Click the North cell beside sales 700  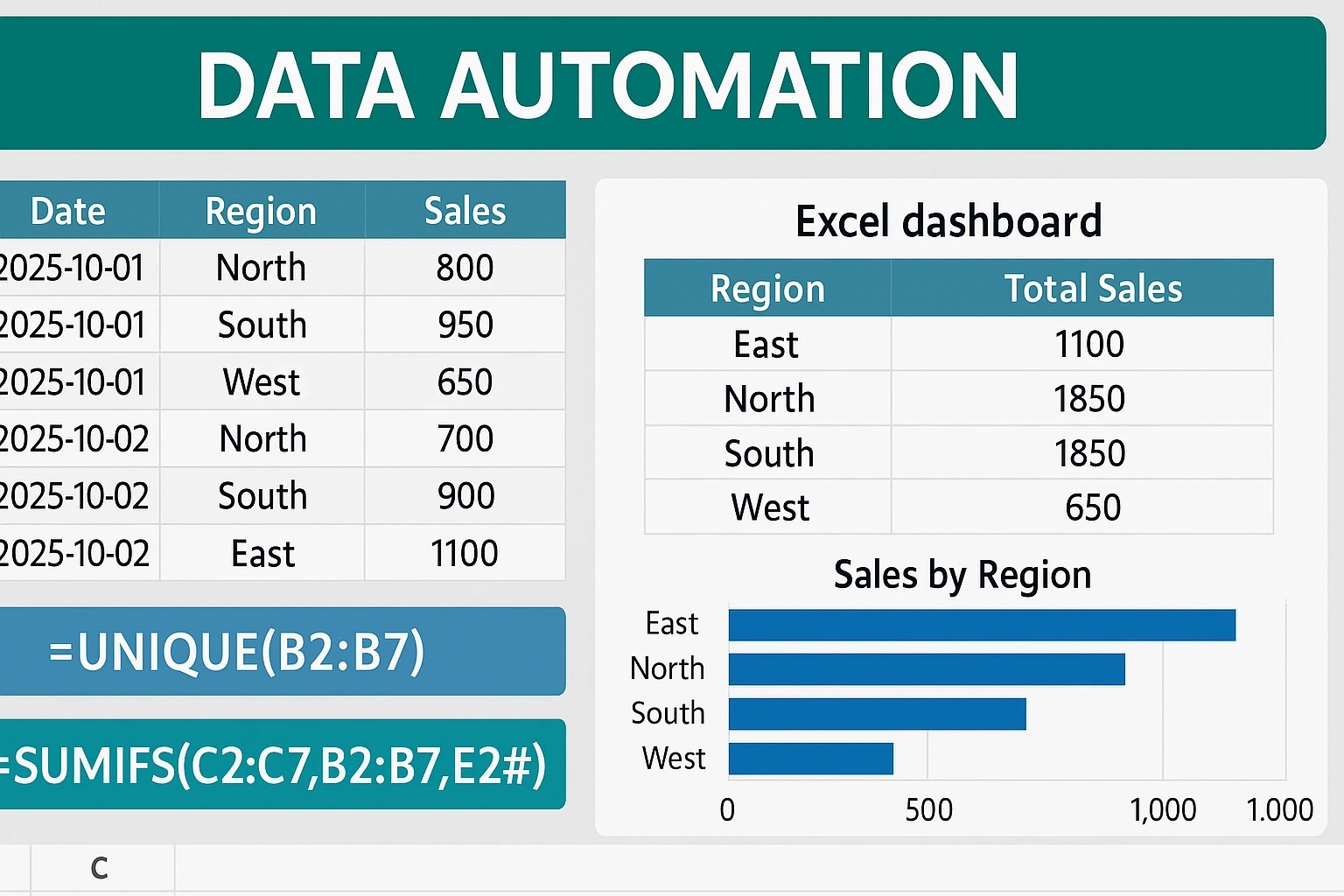coord(262,438)
